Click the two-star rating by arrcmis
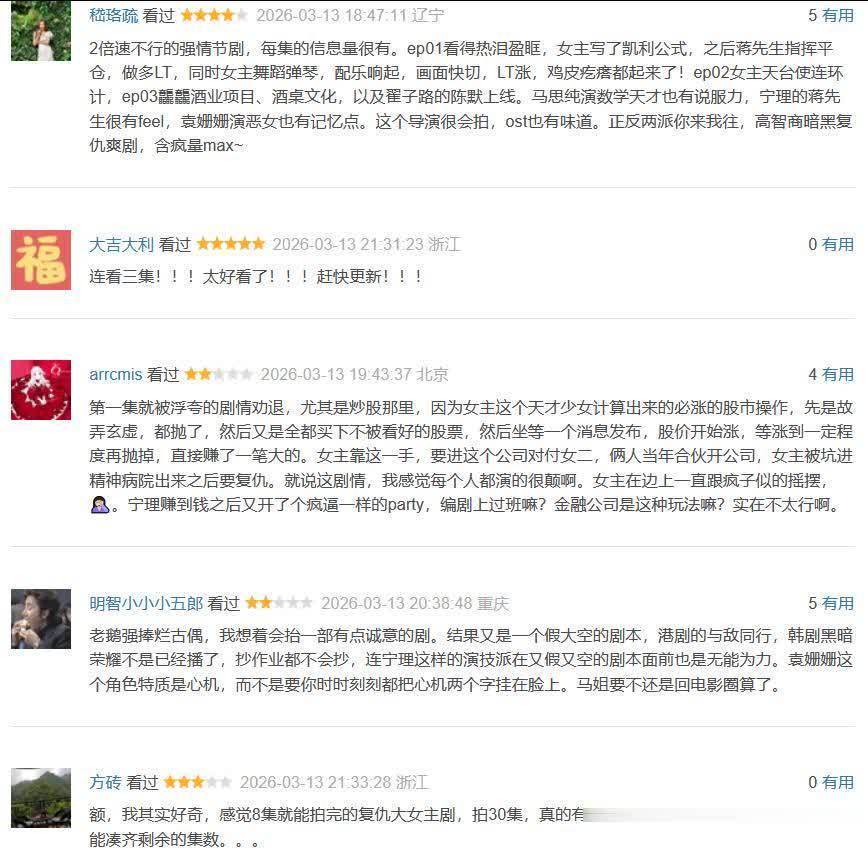This screenshot has height=851, width=868. coord(219,374)
